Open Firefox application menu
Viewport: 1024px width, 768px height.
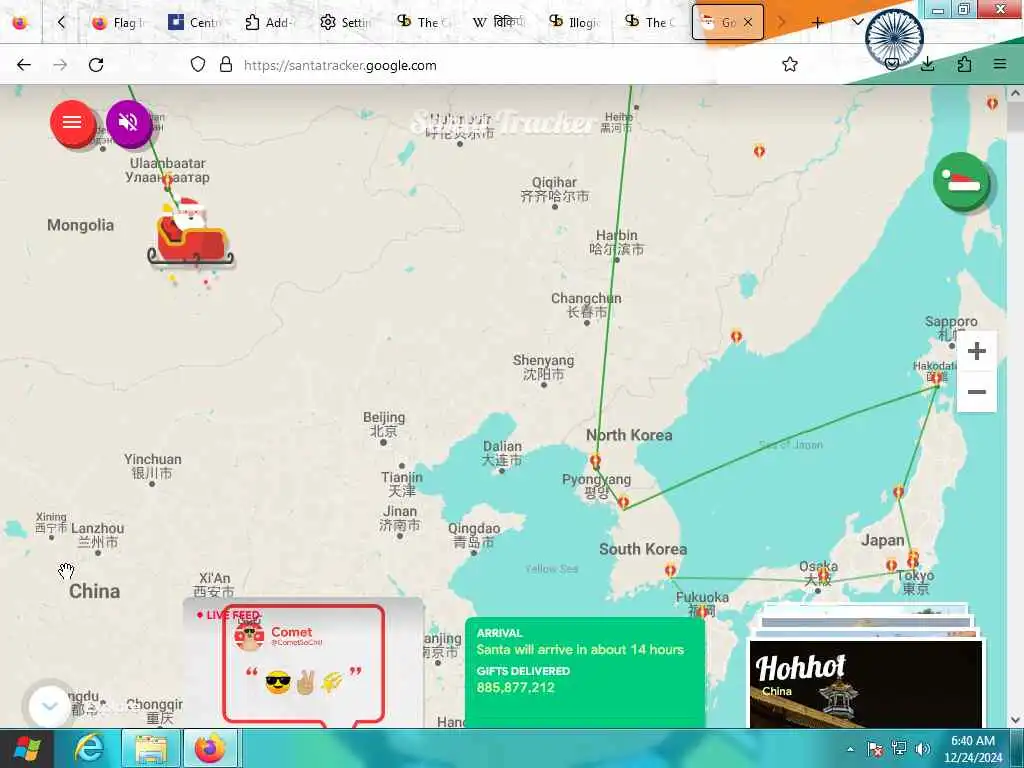(1000, 65)
